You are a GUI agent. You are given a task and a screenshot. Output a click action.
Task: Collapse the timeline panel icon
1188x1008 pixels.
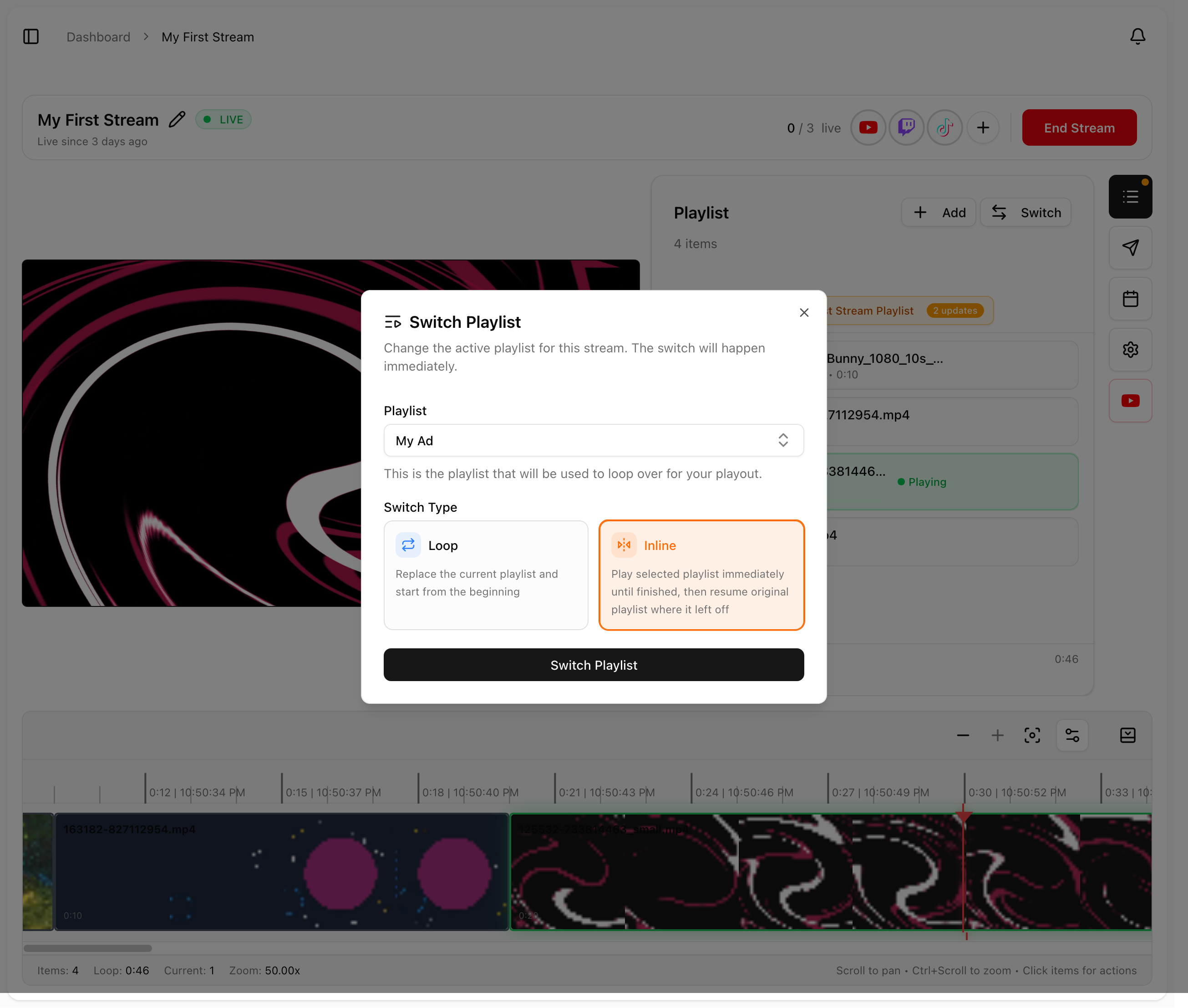(x=1127, y=735)
